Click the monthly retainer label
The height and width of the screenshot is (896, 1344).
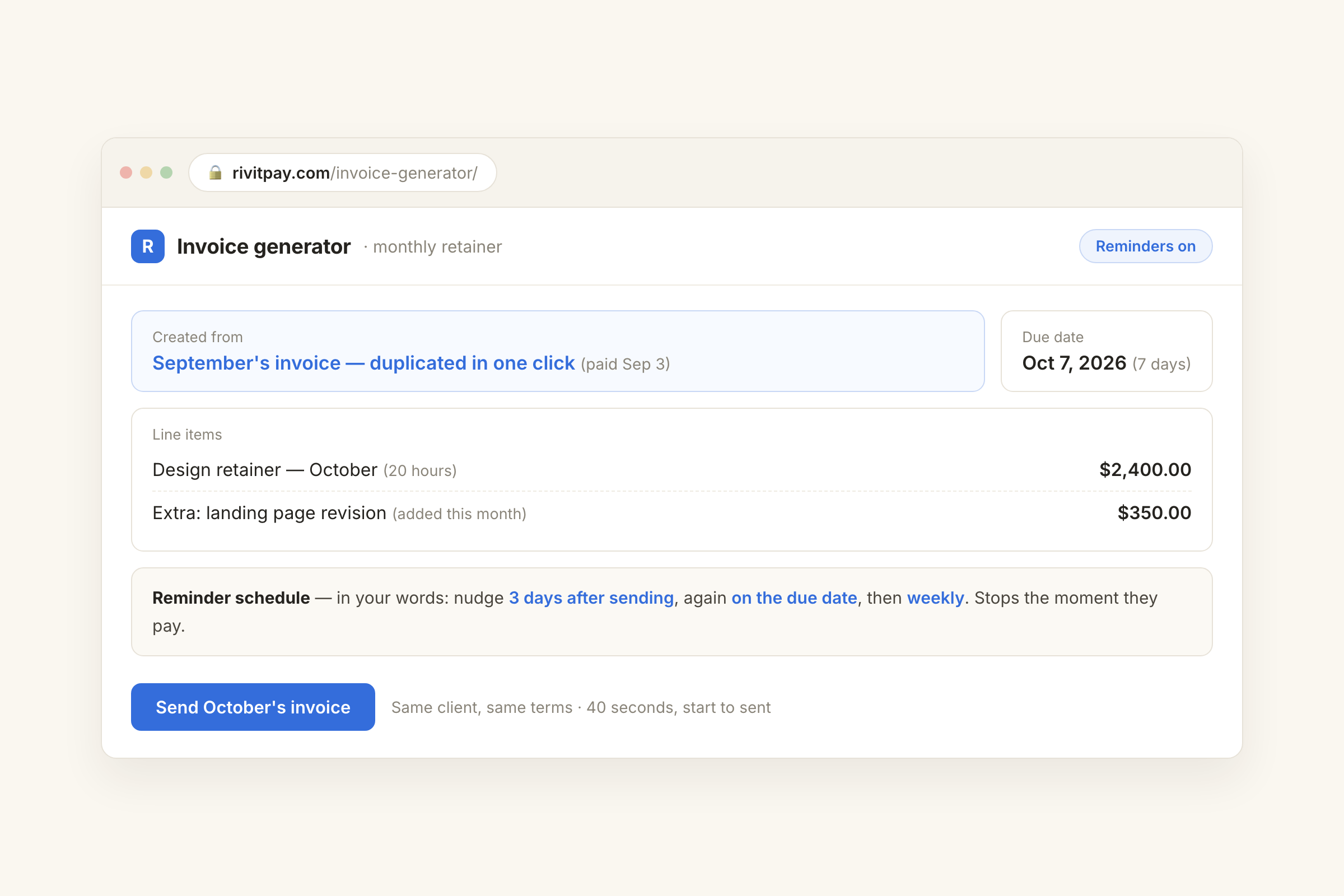point(437,247)
